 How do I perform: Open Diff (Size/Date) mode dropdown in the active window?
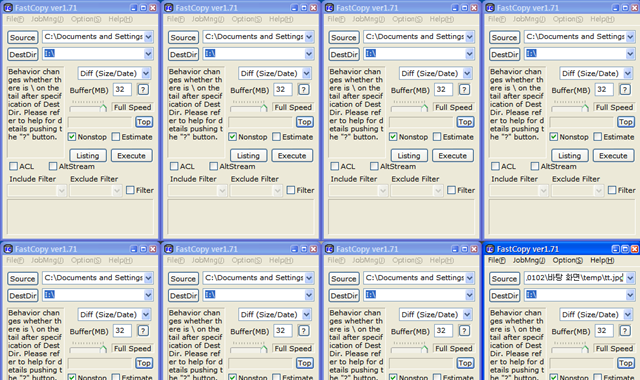[x=627, y=314]
